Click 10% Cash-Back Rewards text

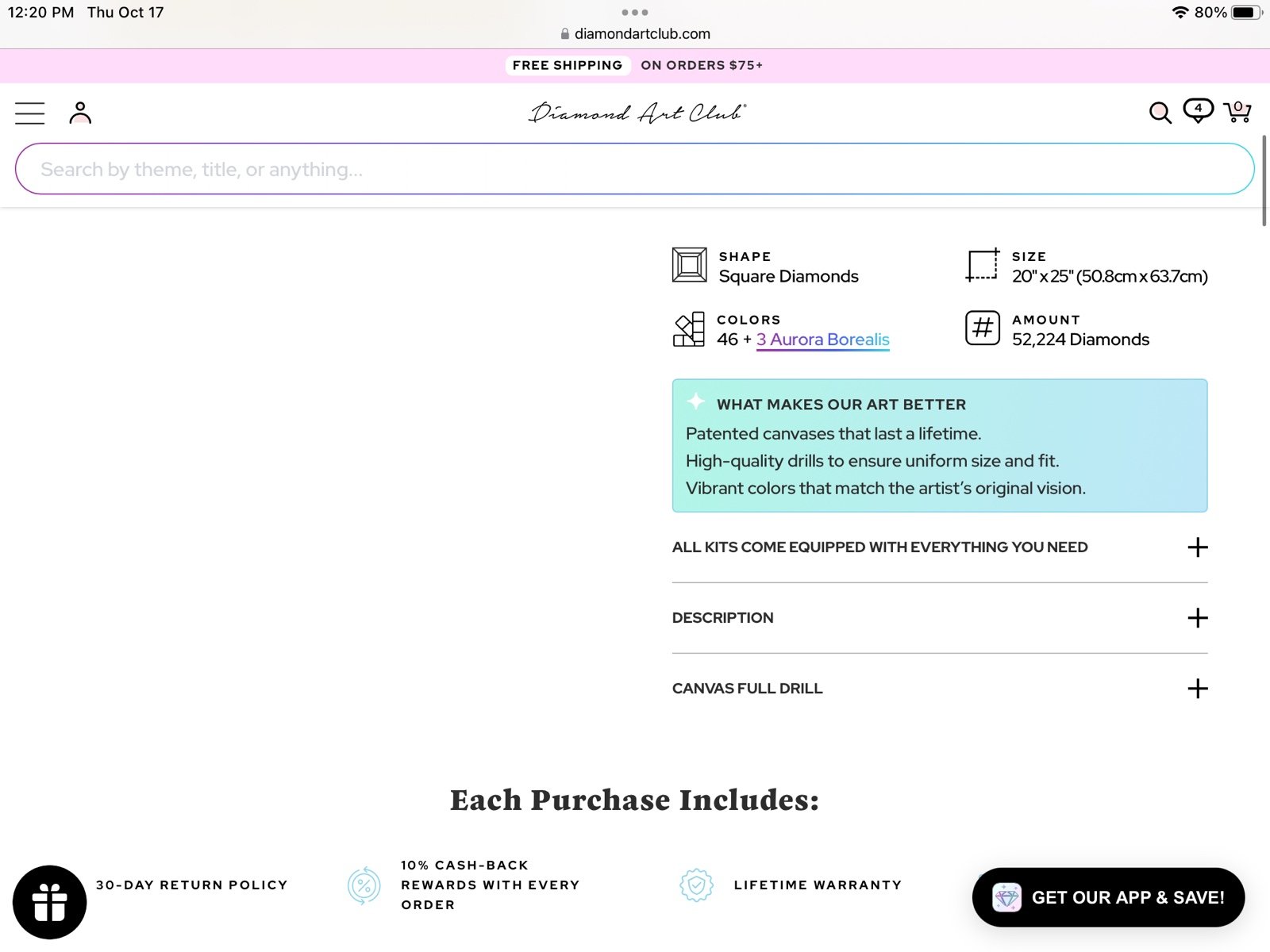490,885
